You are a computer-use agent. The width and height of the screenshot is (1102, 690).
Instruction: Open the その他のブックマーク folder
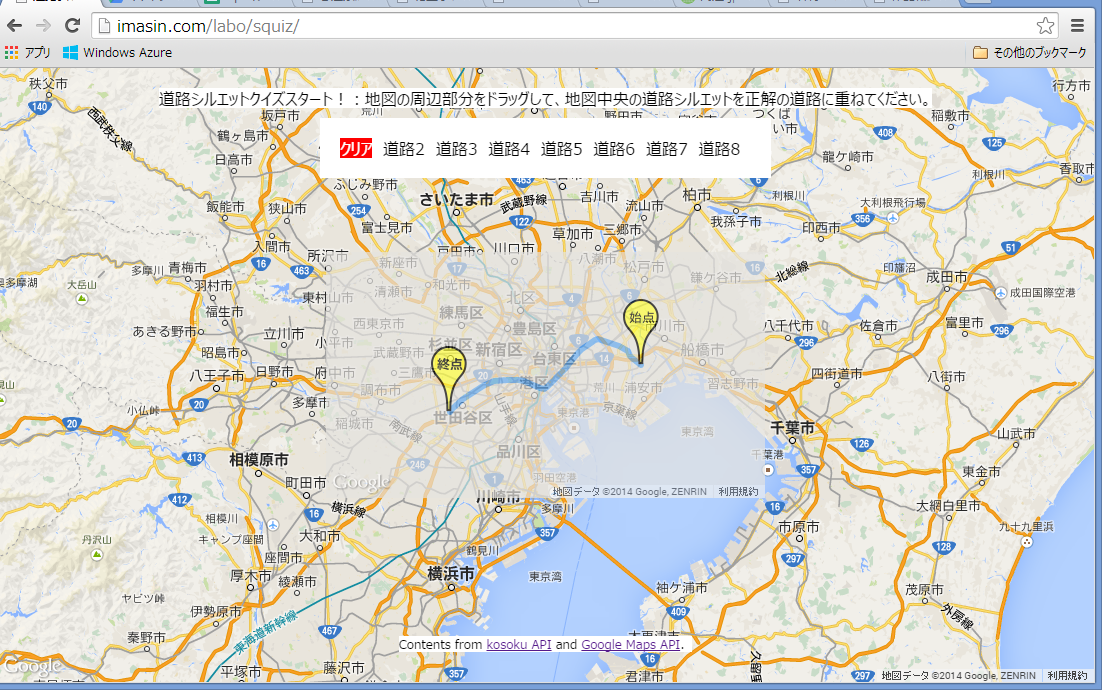pos(1029,52)
